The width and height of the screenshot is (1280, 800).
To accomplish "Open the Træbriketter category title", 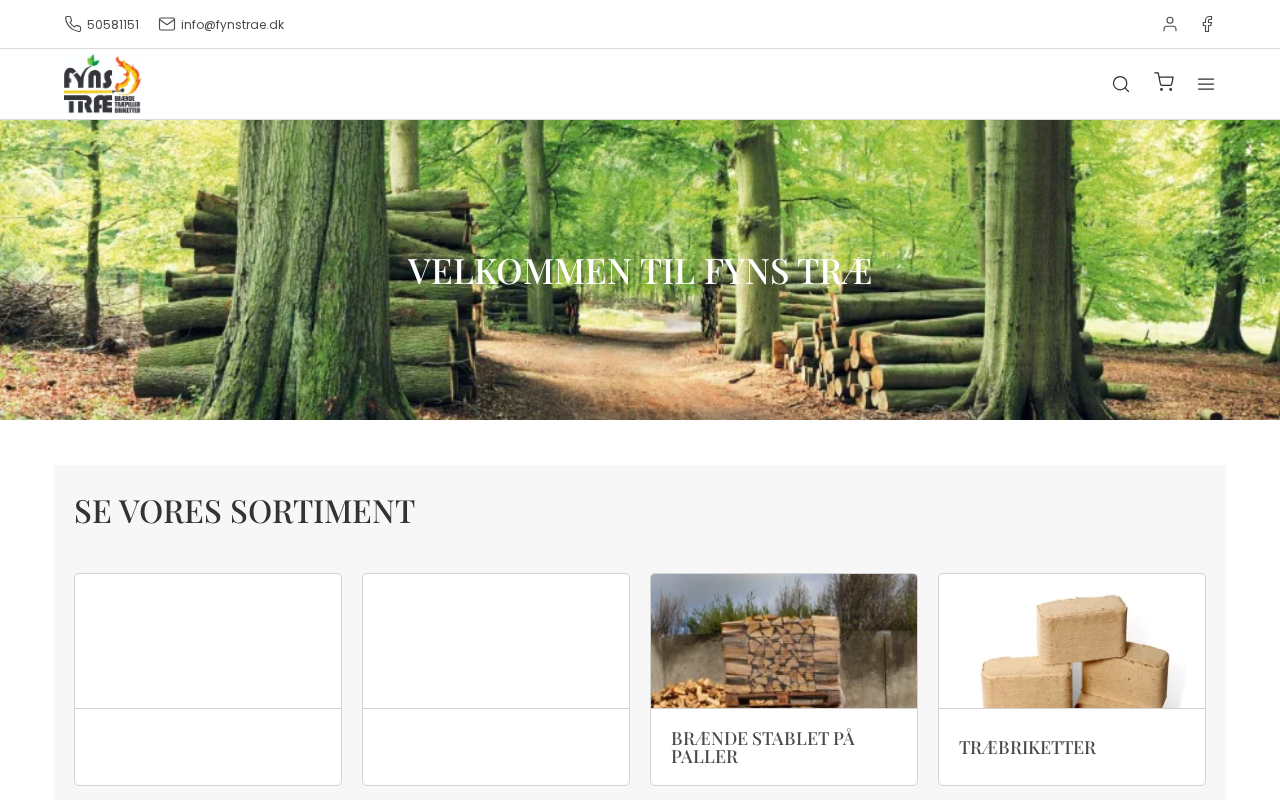I will coord(1027,747).
